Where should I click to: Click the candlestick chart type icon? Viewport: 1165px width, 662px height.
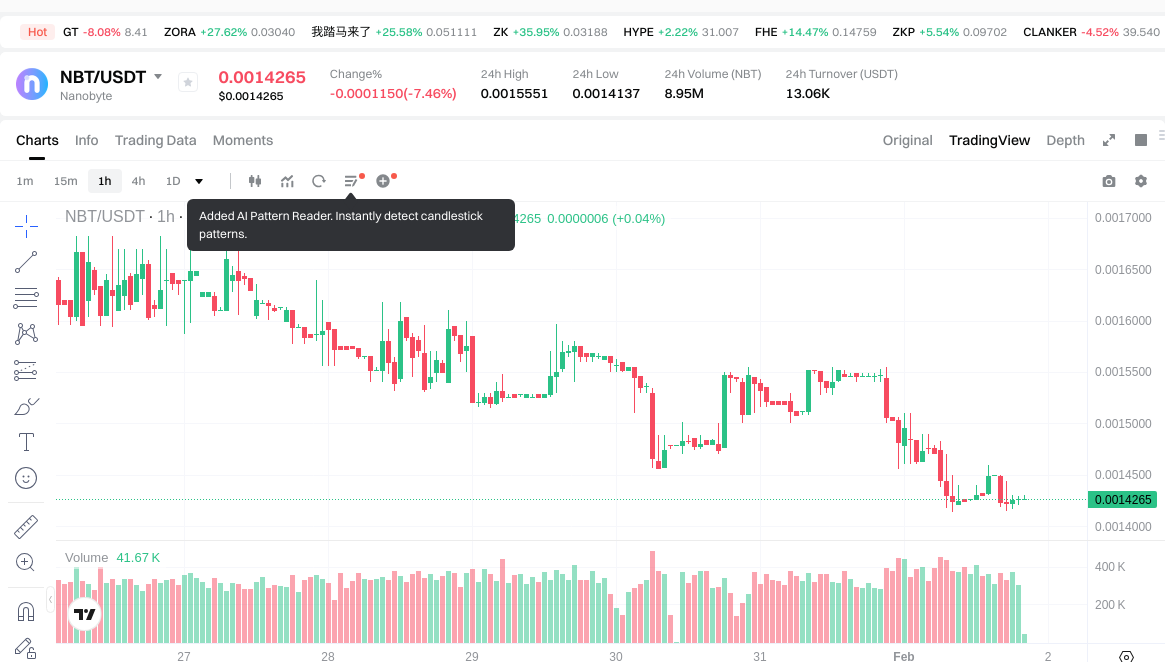pyautogui.click(x=255, y=181)
